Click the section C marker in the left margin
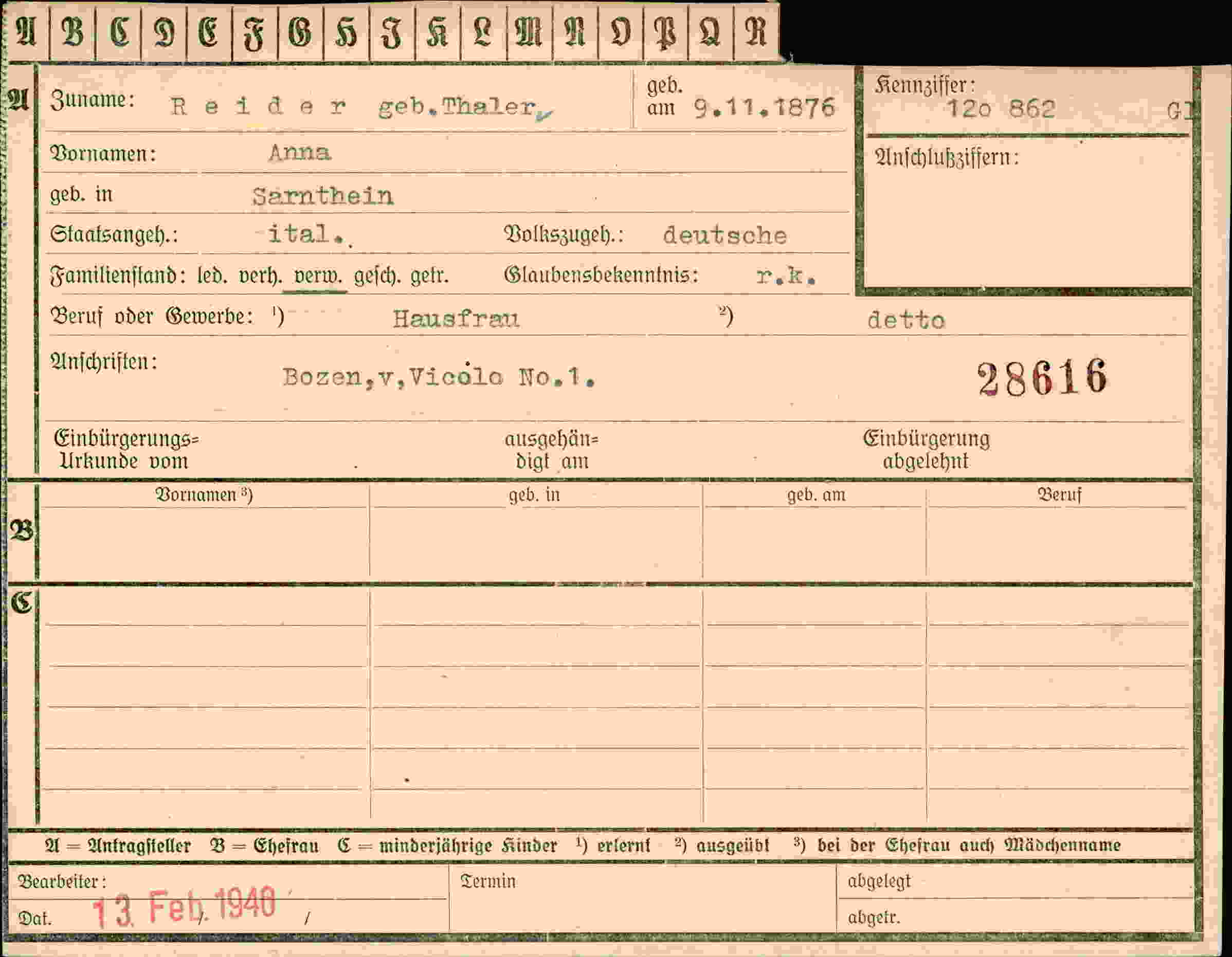The height and width of the screenshot is (957, 1232). tap(22, 603)
